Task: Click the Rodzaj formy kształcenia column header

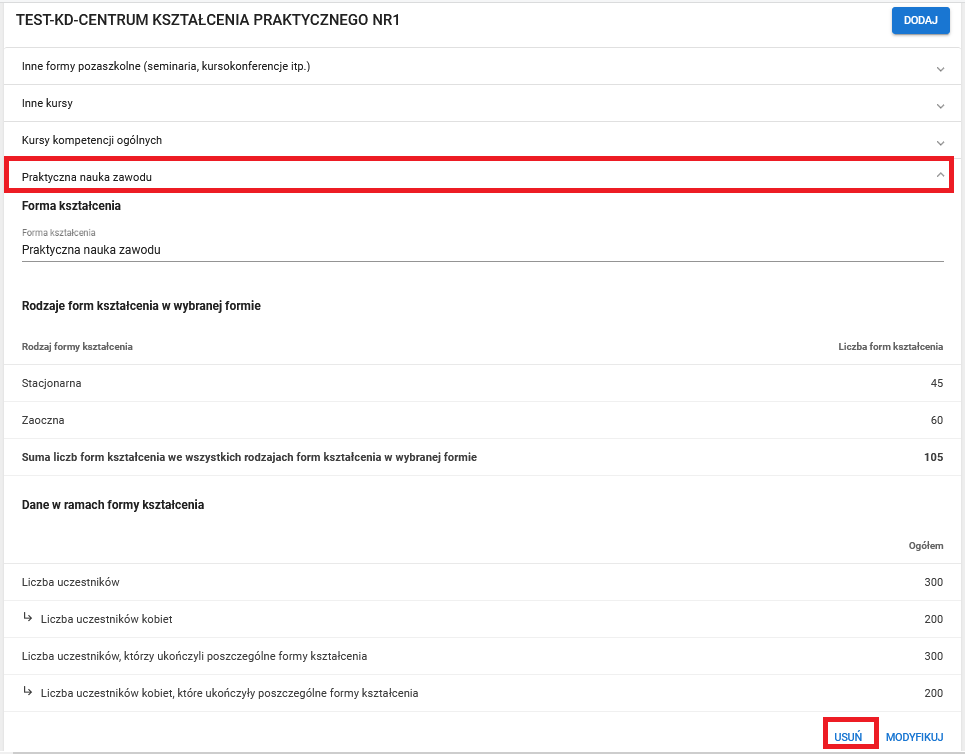Action: [x=77, y=346]
